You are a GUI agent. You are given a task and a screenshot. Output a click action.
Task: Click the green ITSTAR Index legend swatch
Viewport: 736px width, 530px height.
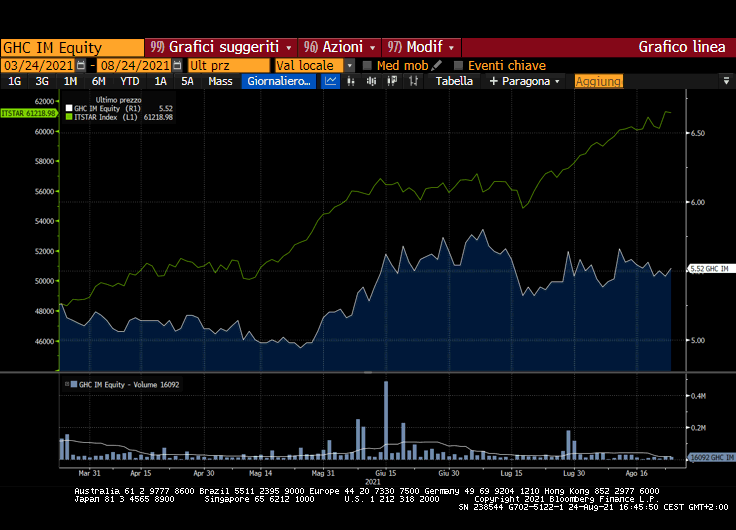click(x=68, y=117)
